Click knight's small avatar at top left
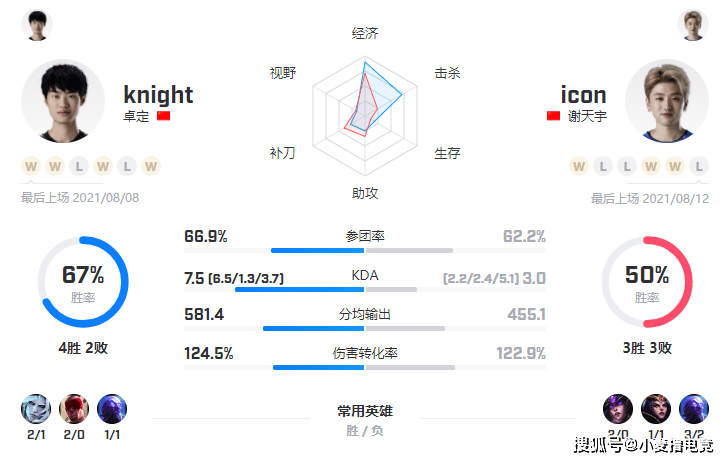Viewport: 728px width, 462px height. [37, 25]
